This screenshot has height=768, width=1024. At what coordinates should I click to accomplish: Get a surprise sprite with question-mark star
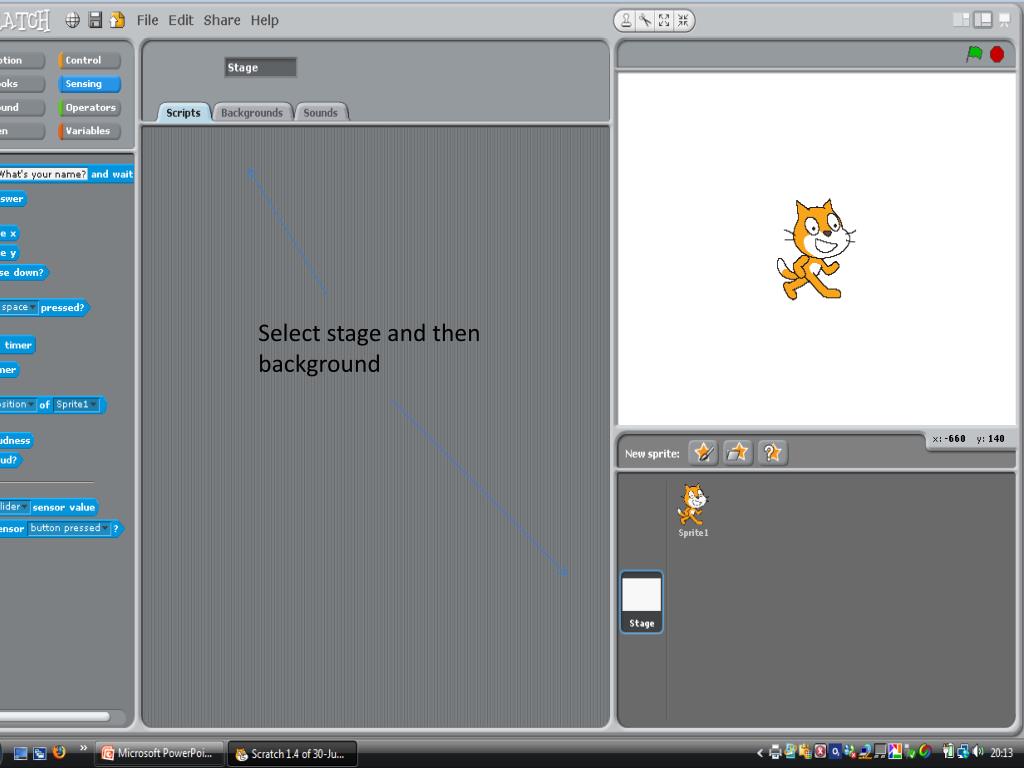click(x=772, y=453)
